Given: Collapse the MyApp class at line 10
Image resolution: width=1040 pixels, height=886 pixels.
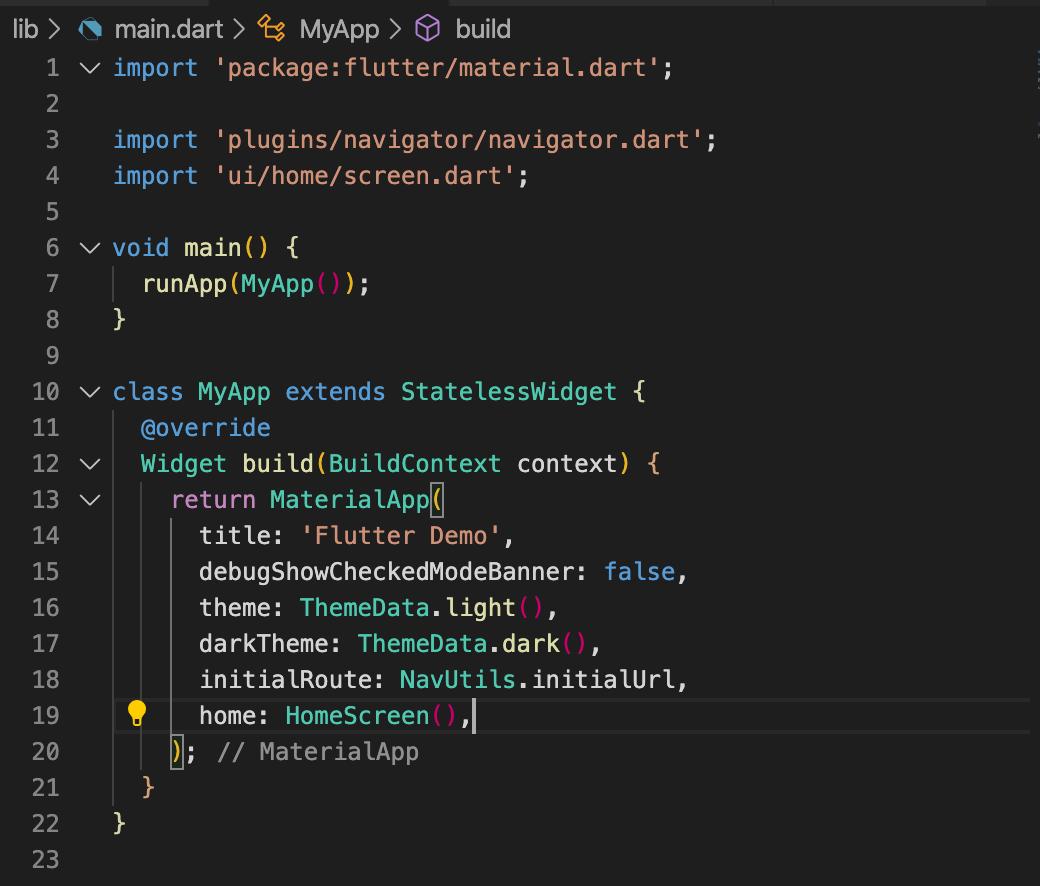Looking at the screenshot, I should pyautogui.click(x=90, y=392).
